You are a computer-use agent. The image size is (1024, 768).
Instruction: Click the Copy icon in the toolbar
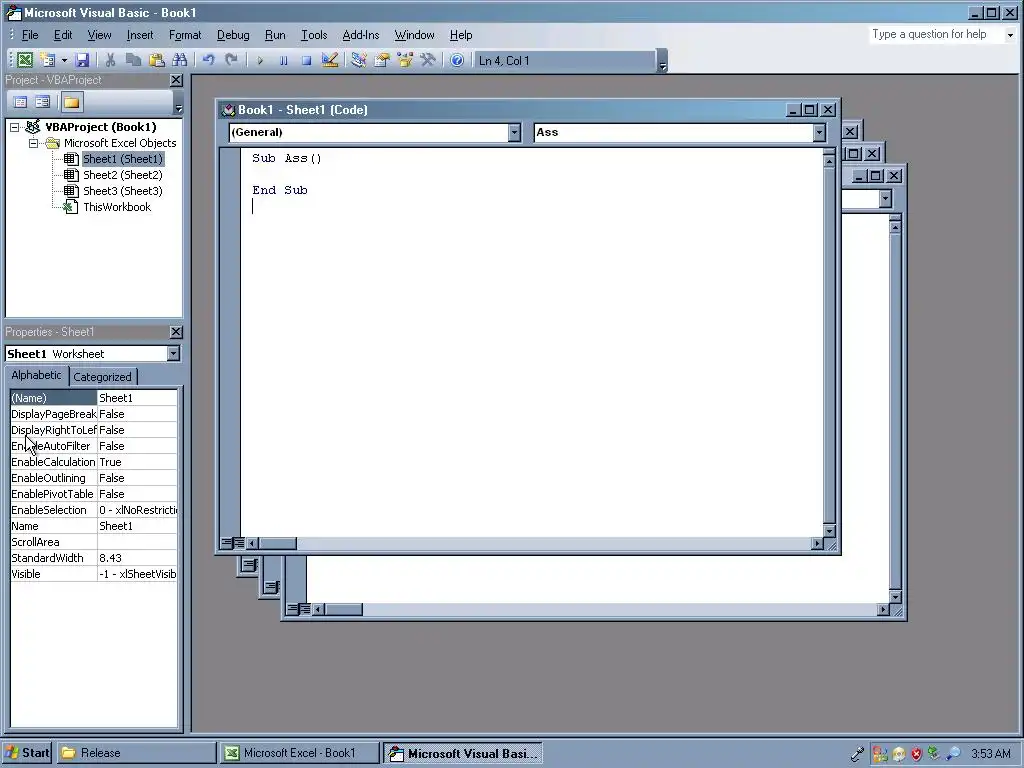tap(133, 61)
